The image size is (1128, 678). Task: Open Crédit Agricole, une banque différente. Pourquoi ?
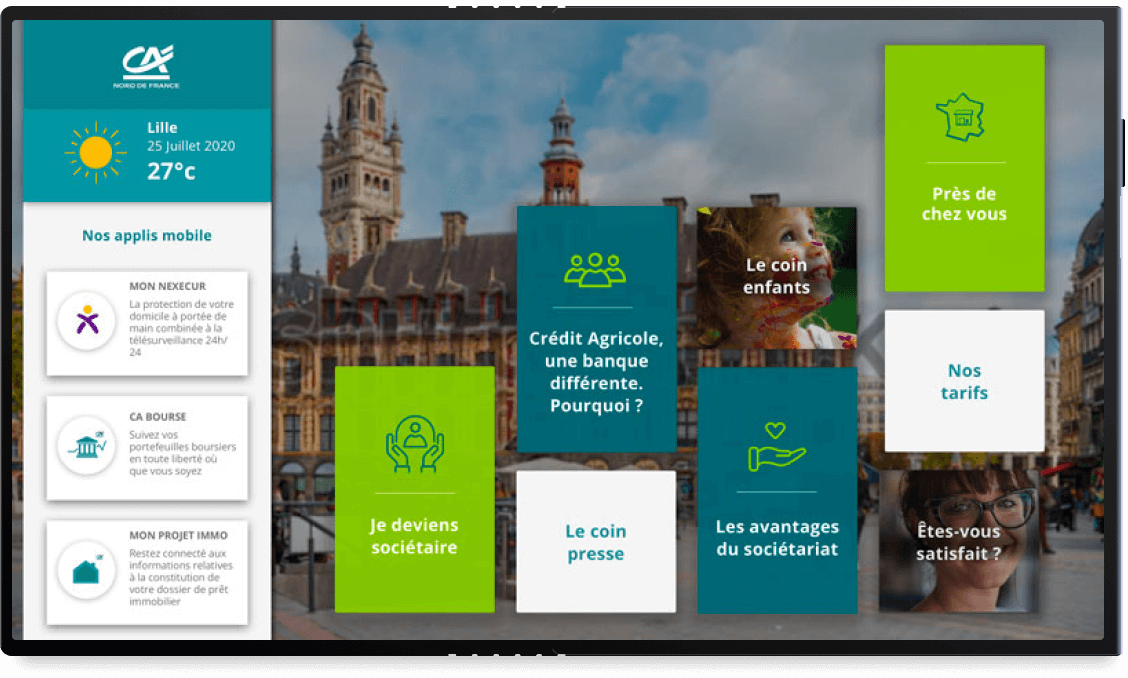click(596, 329)
